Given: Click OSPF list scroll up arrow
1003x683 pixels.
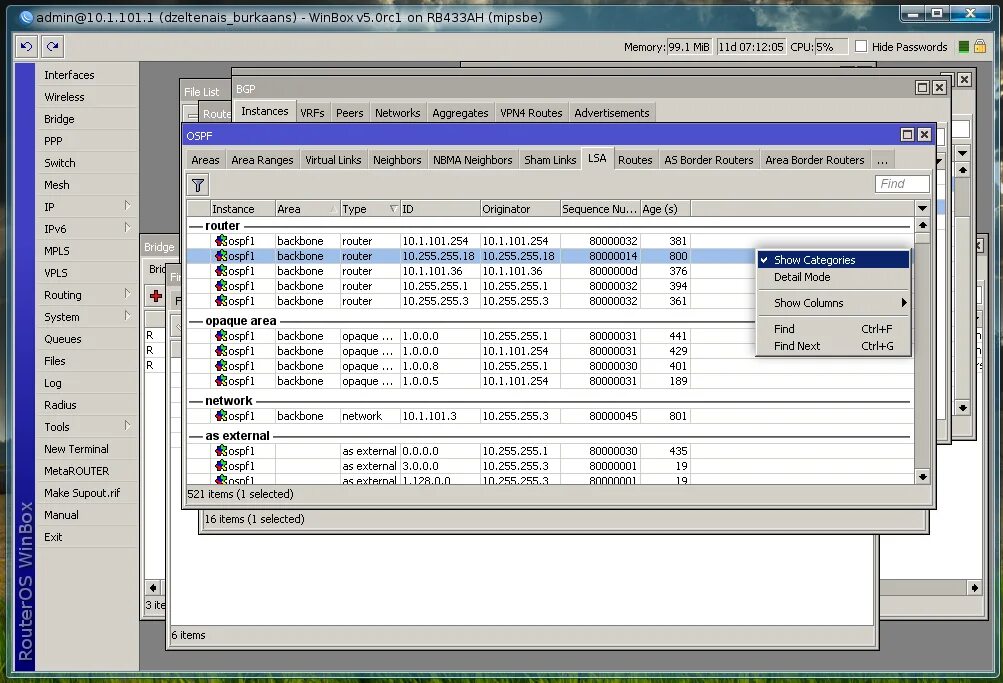Looking at the screenshot, I should click(x=922, y=225).
